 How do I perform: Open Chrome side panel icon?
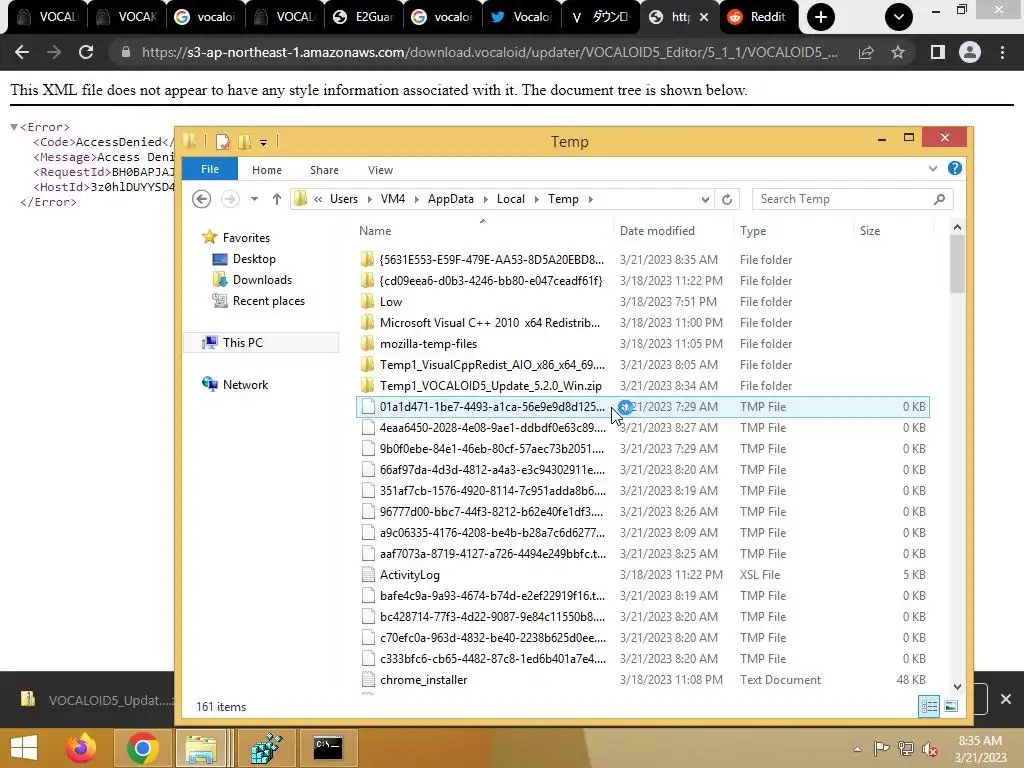[938, 52]
